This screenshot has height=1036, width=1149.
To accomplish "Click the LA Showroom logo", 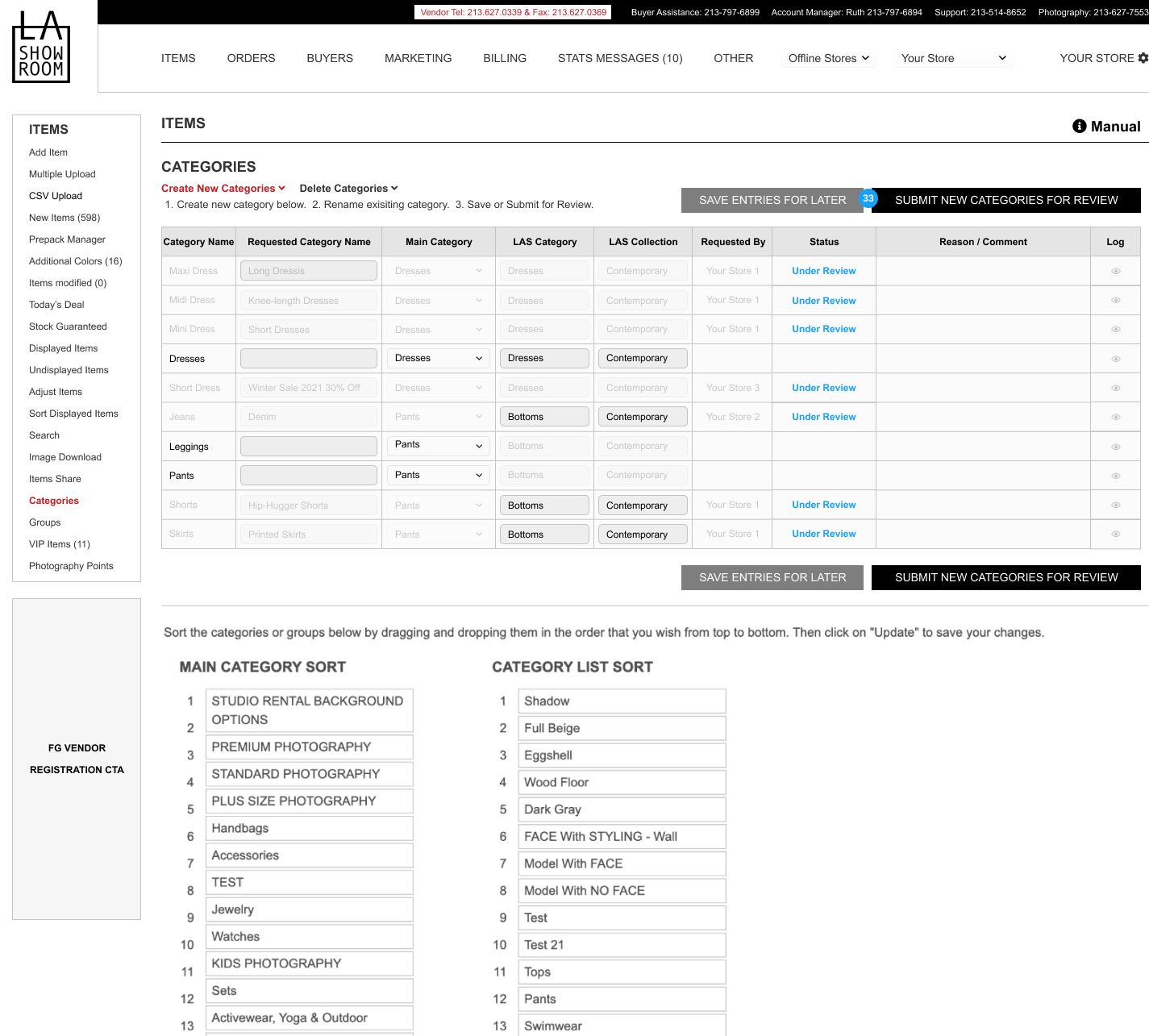I will 41,47.
